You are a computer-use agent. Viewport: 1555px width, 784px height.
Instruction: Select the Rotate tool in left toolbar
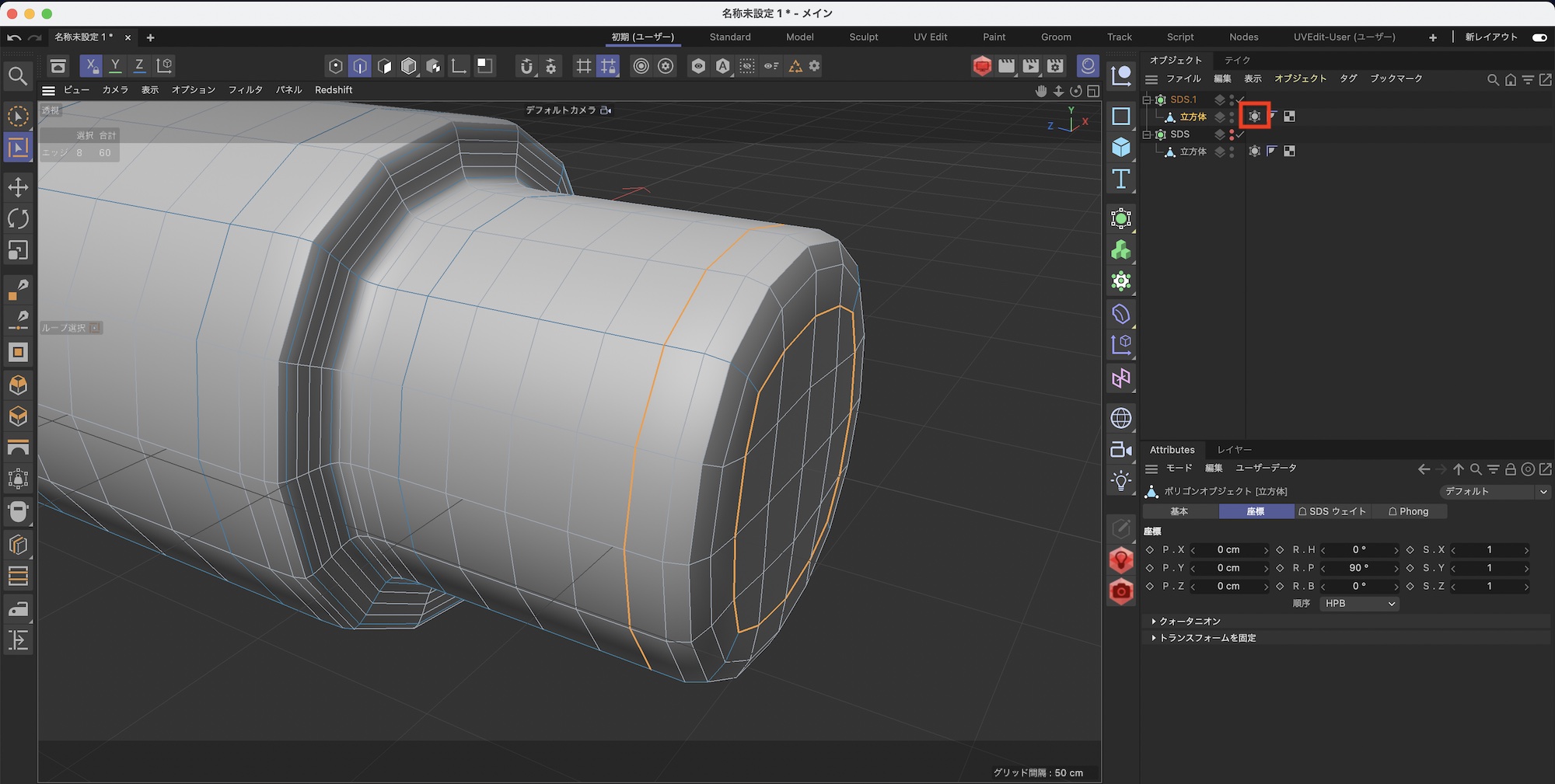click(x=18, y=219)
